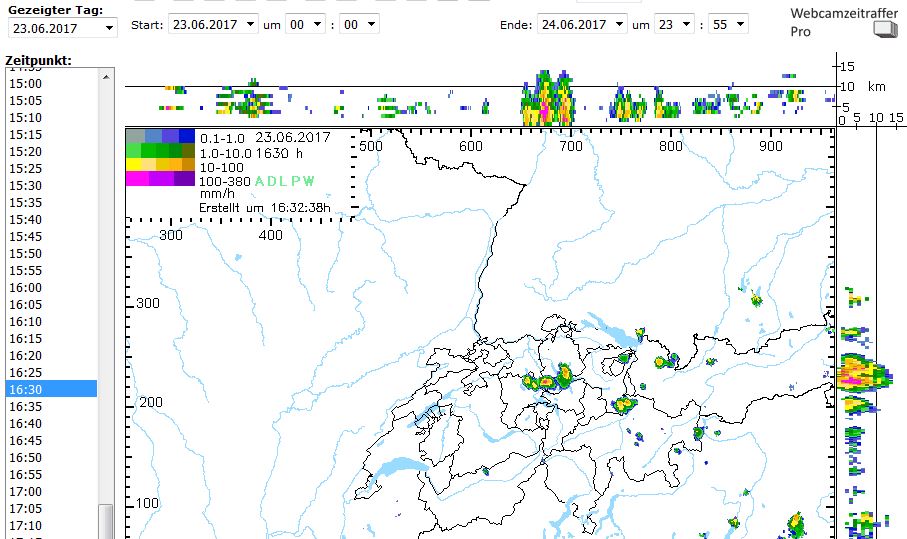The height and width of the screenshot is (539, 907).
Task: Select 15:00 in the Zeitpunkt list
Action: [x=50, y=84]
